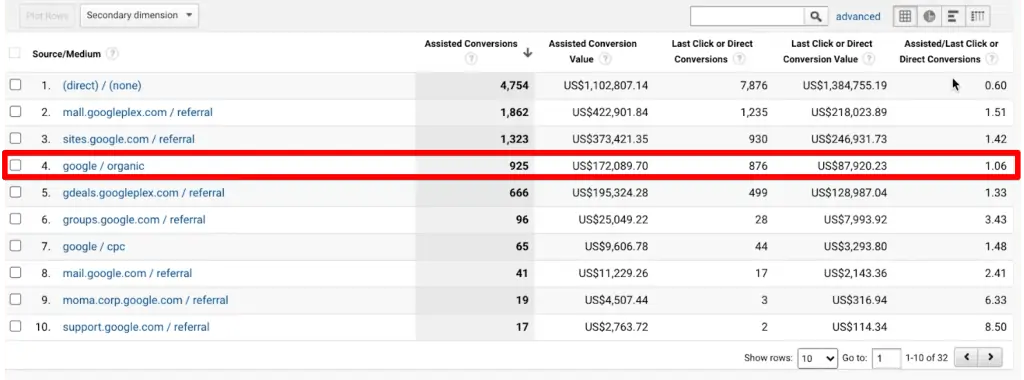Image resolution: width=1024 pixels, height=380 pixels.
Task: Check the google / organic row checkbox
Action: pyautogui.click(x=15, y=166)
